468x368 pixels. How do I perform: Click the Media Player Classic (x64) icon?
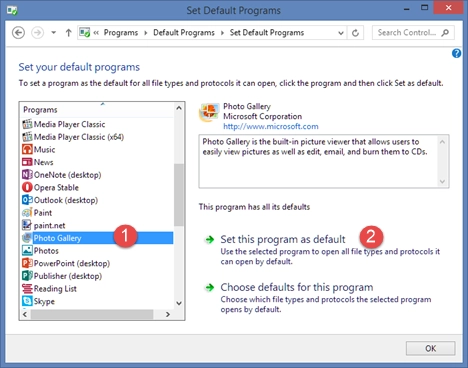coord(27,137)
